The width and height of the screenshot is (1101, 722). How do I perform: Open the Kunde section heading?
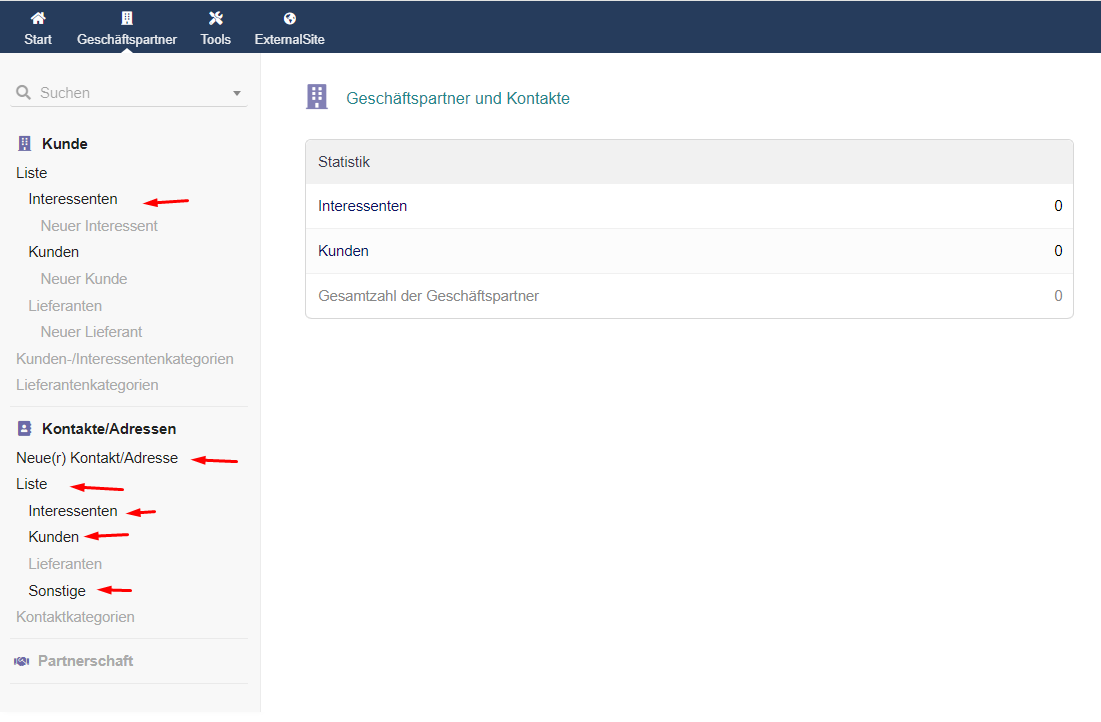click(x=65, y=144)
